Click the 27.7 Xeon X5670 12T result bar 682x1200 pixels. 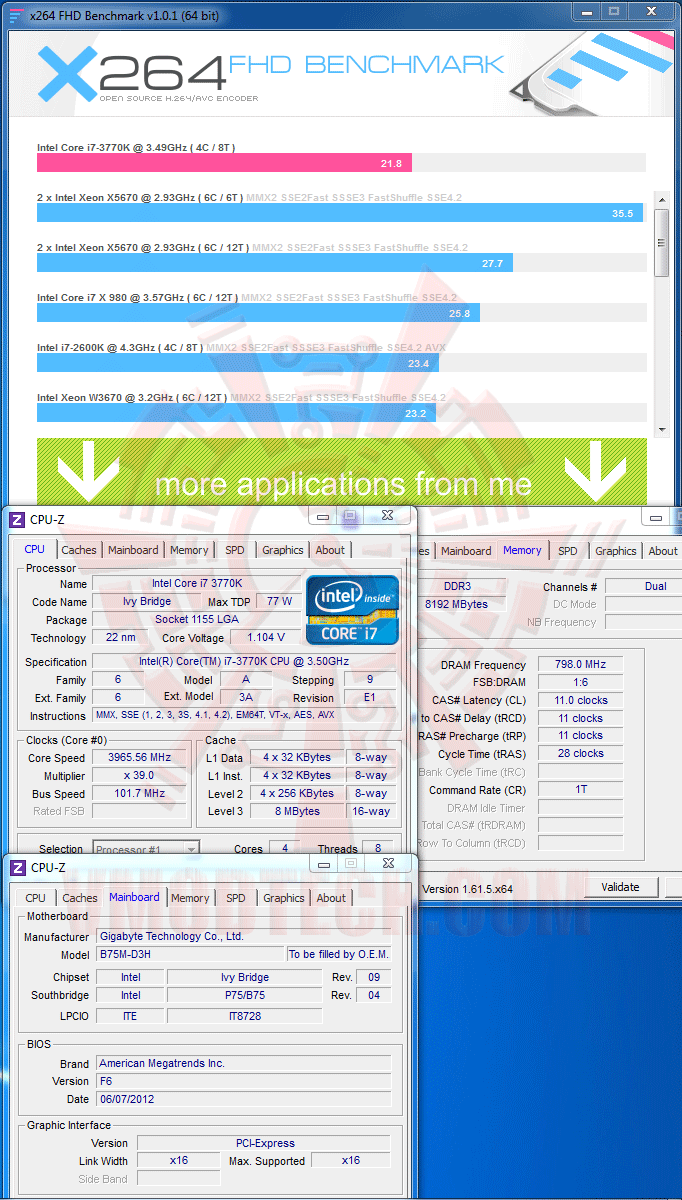[275, 263]
